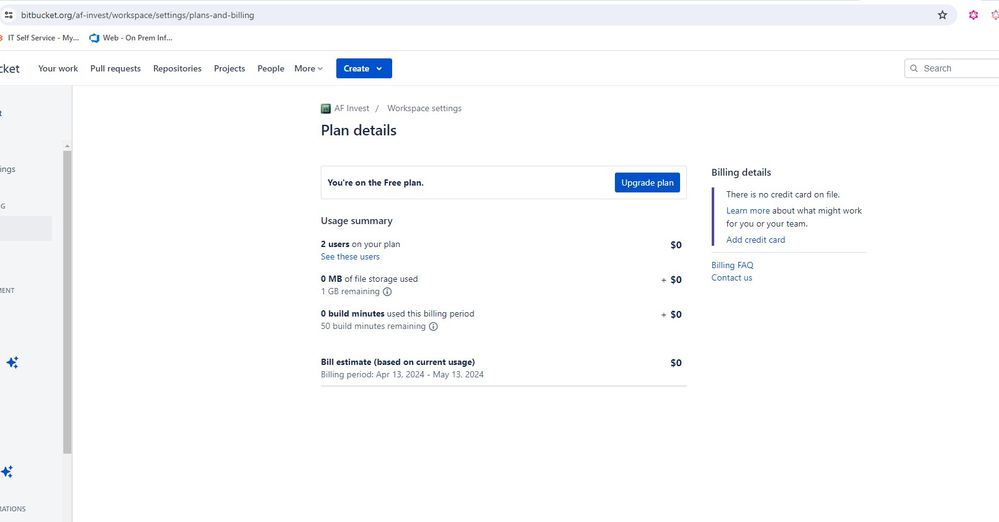999x522 pixels.
Task: Show info about file storage remaining
Action: point(387,291)
